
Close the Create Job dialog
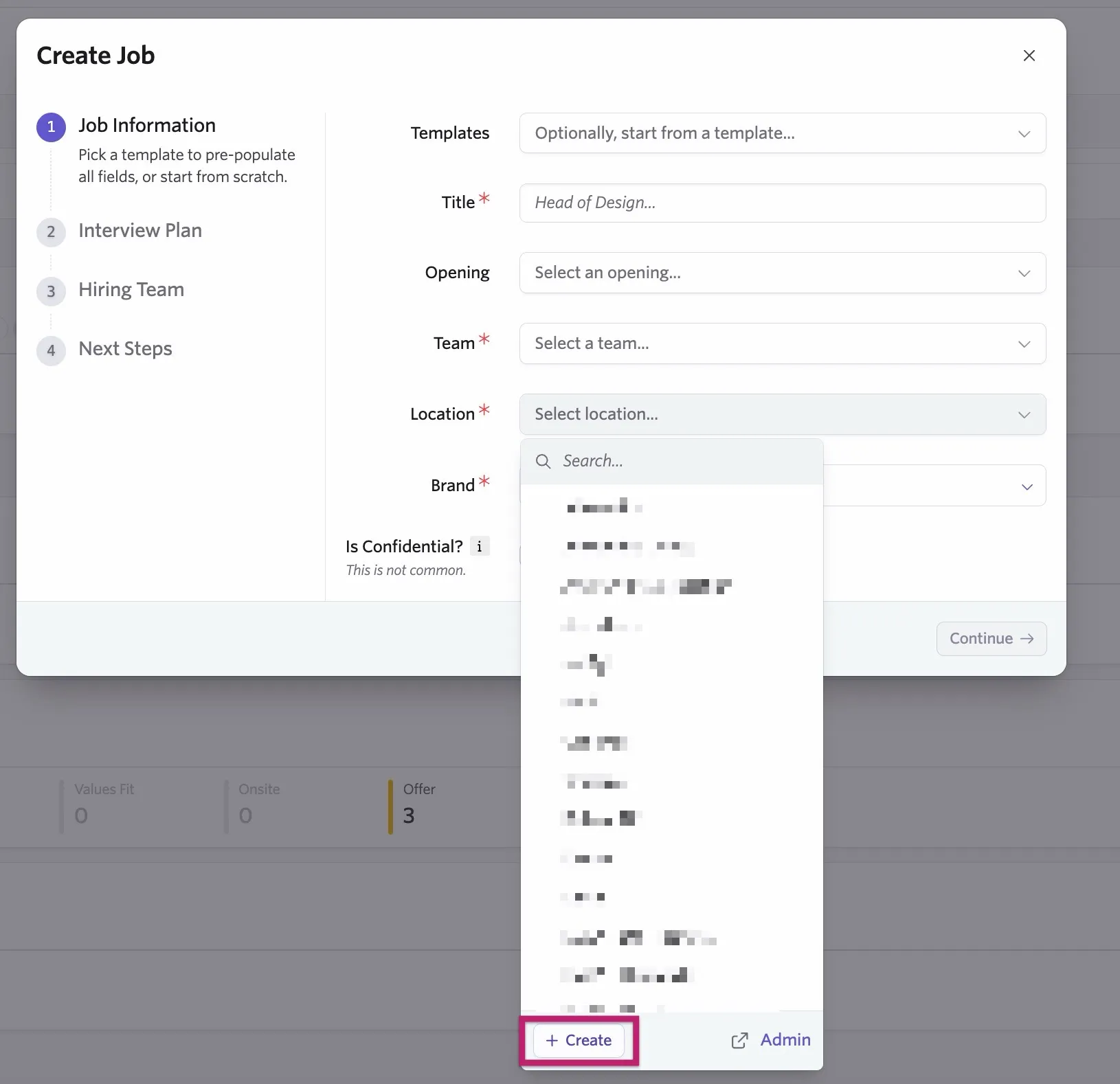click(x=1029, y=56)
